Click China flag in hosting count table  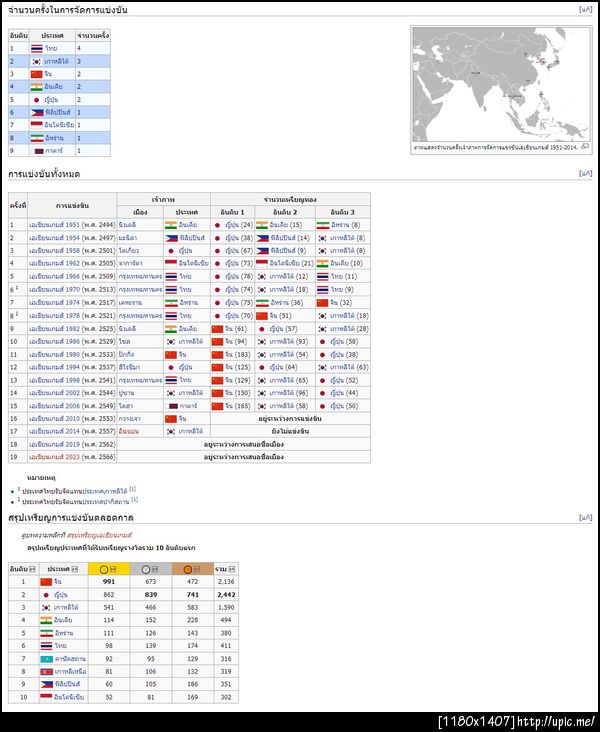[x=36, y=74]
